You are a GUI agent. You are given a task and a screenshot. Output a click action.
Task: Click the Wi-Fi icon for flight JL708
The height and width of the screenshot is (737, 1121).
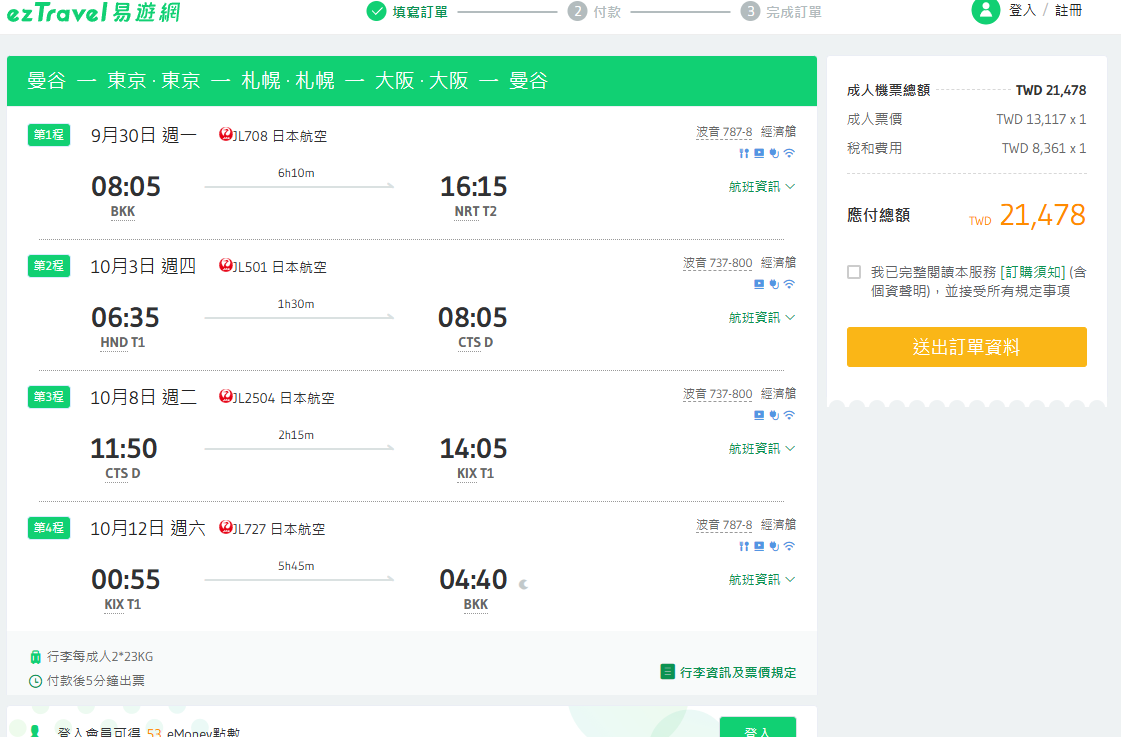tap(789, 153)
